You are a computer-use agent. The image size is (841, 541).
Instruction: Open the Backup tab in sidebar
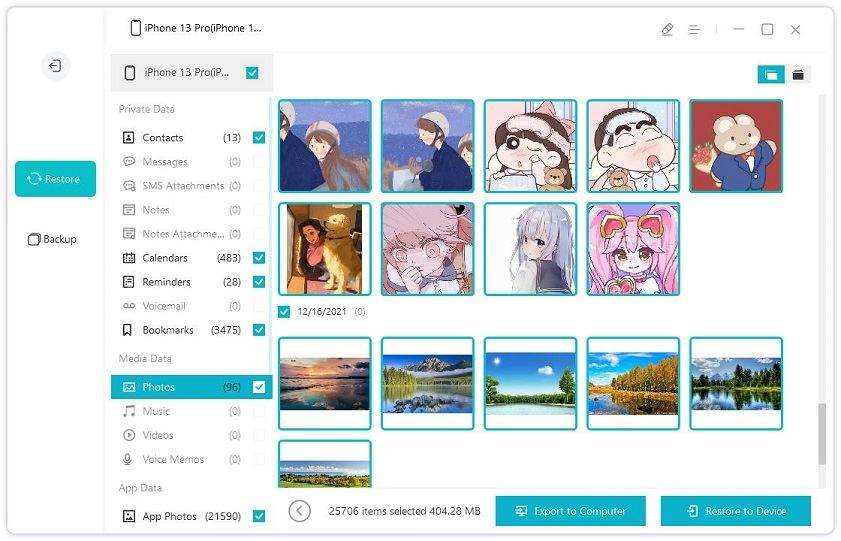(x=53, y=239)
